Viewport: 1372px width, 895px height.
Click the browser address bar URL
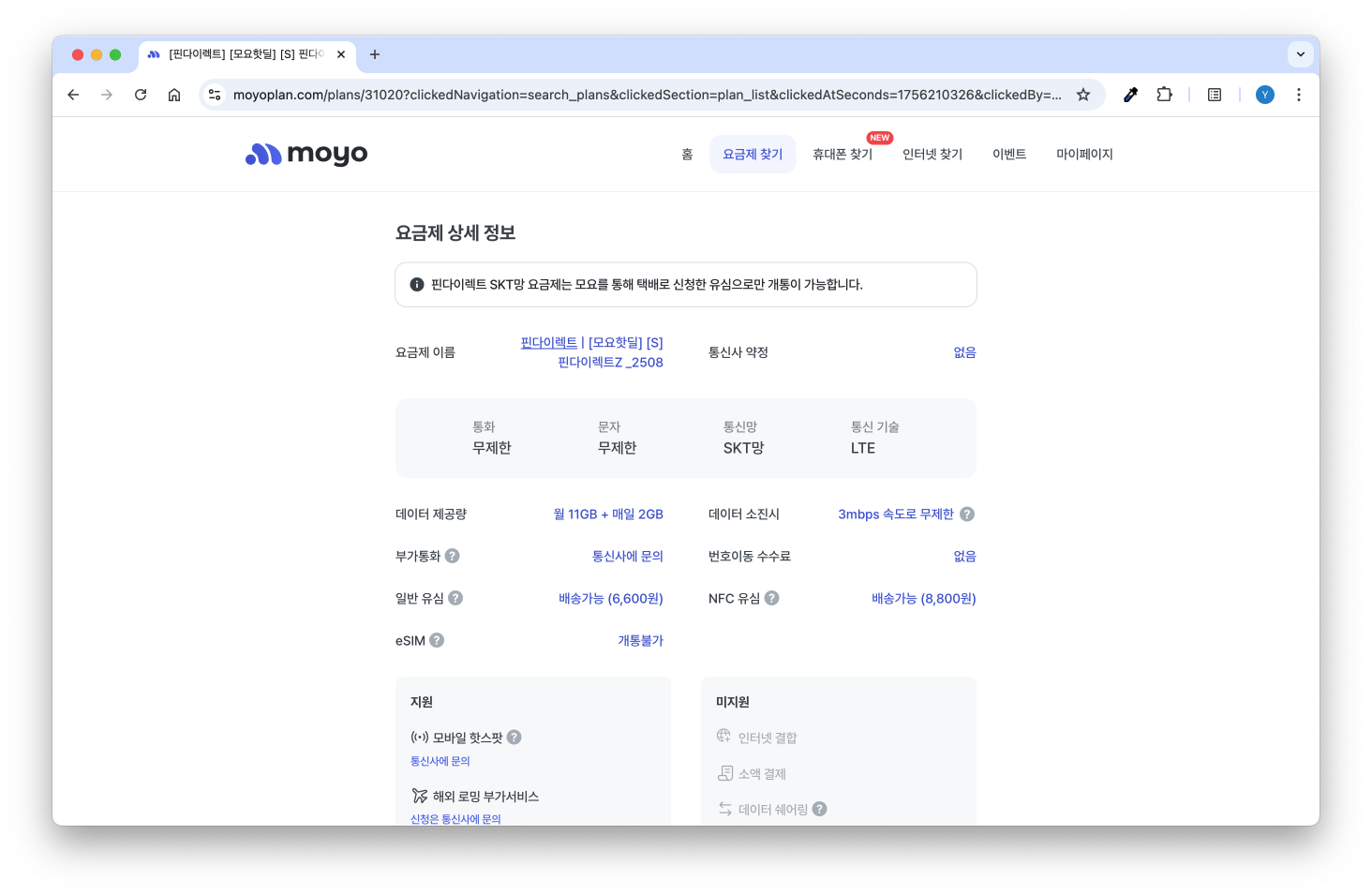point(647,95)
